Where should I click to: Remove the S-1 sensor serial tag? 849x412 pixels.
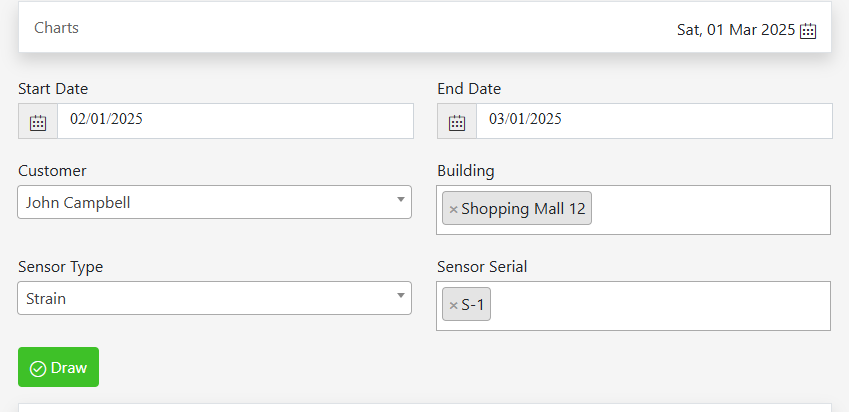(453, 305)
